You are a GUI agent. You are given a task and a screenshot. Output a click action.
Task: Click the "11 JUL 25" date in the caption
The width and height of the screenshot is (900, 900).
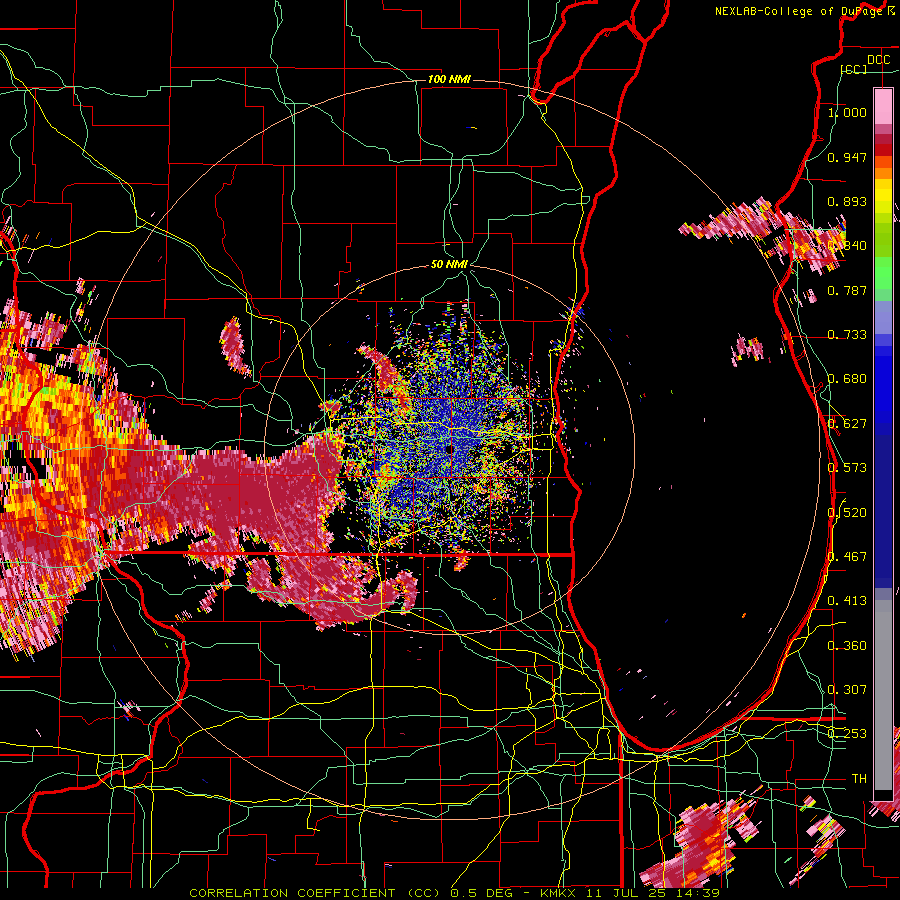pyautogui.click(x=624, y=893)
